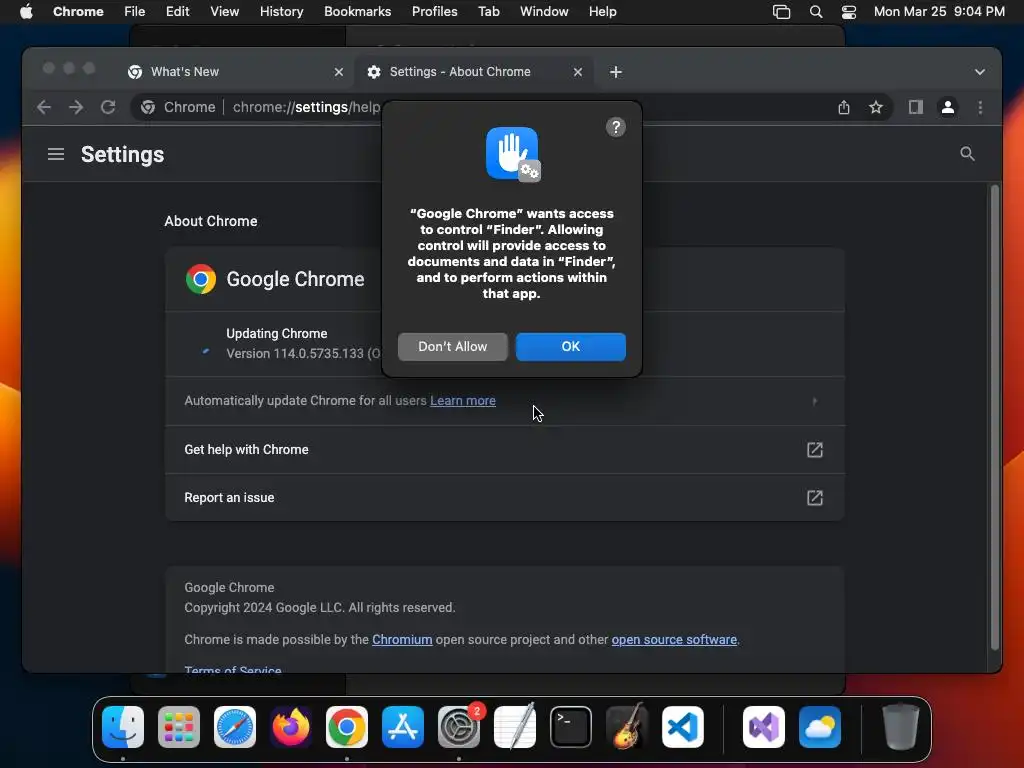Open the cloud weather app in Dock
Image resolution: width=1024 pixels, height=768 pixels.
[x=820, y=727]
